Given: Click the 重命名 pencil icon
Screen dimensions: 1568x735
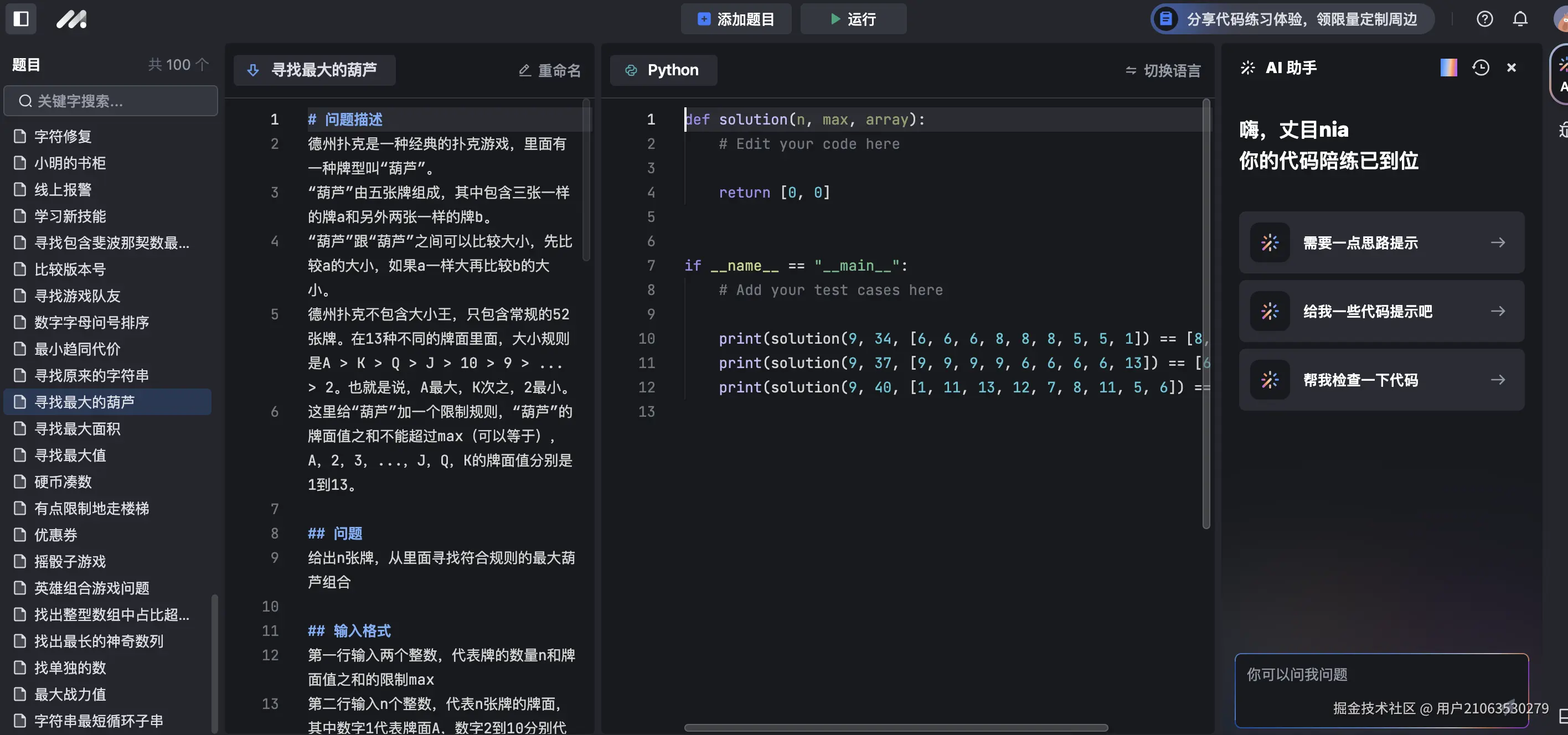Looking at the screenshot, I should 525,71.
